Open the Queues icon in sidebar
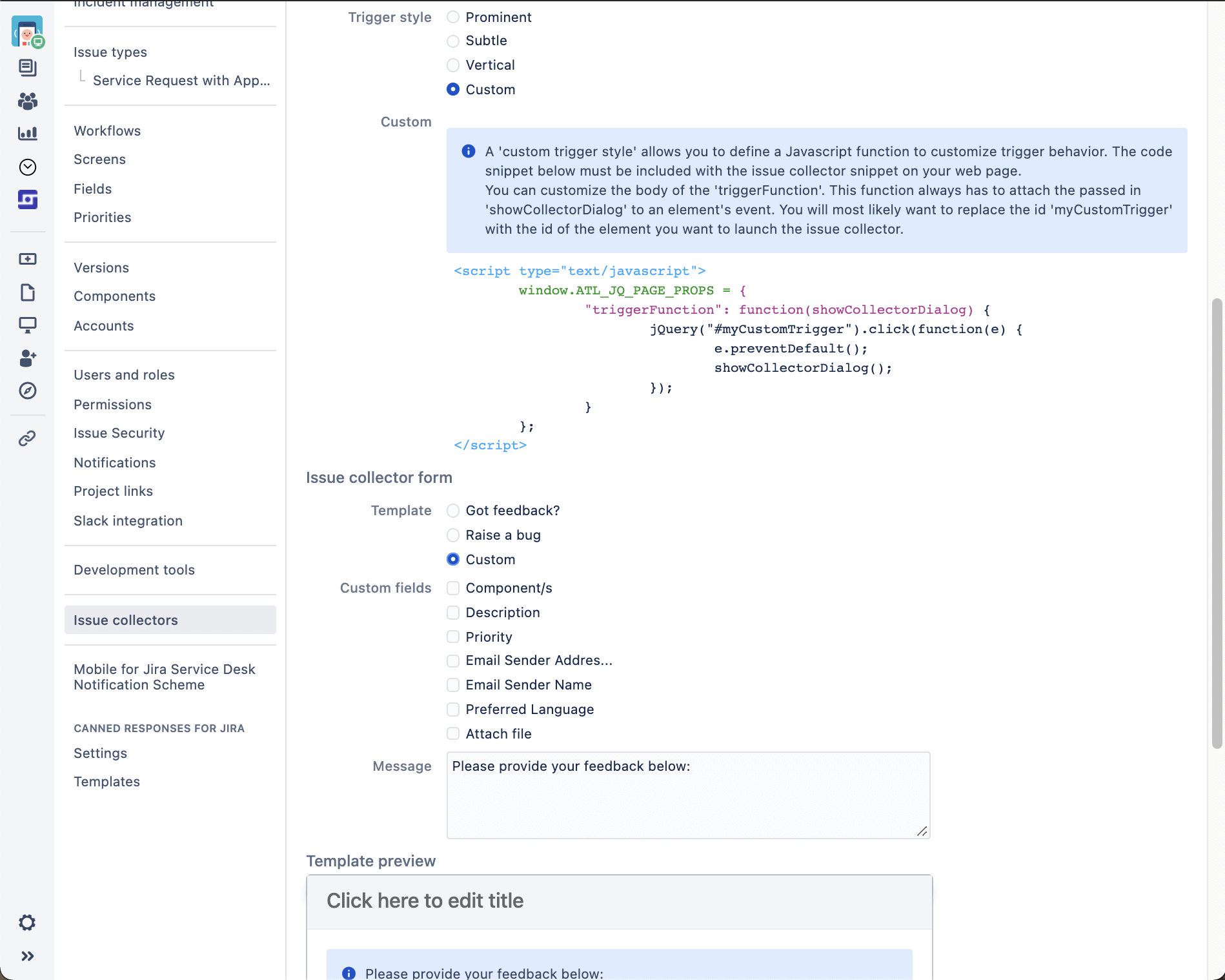The image size is (1225, 980). pyautogui.click(x=28, y=67)
